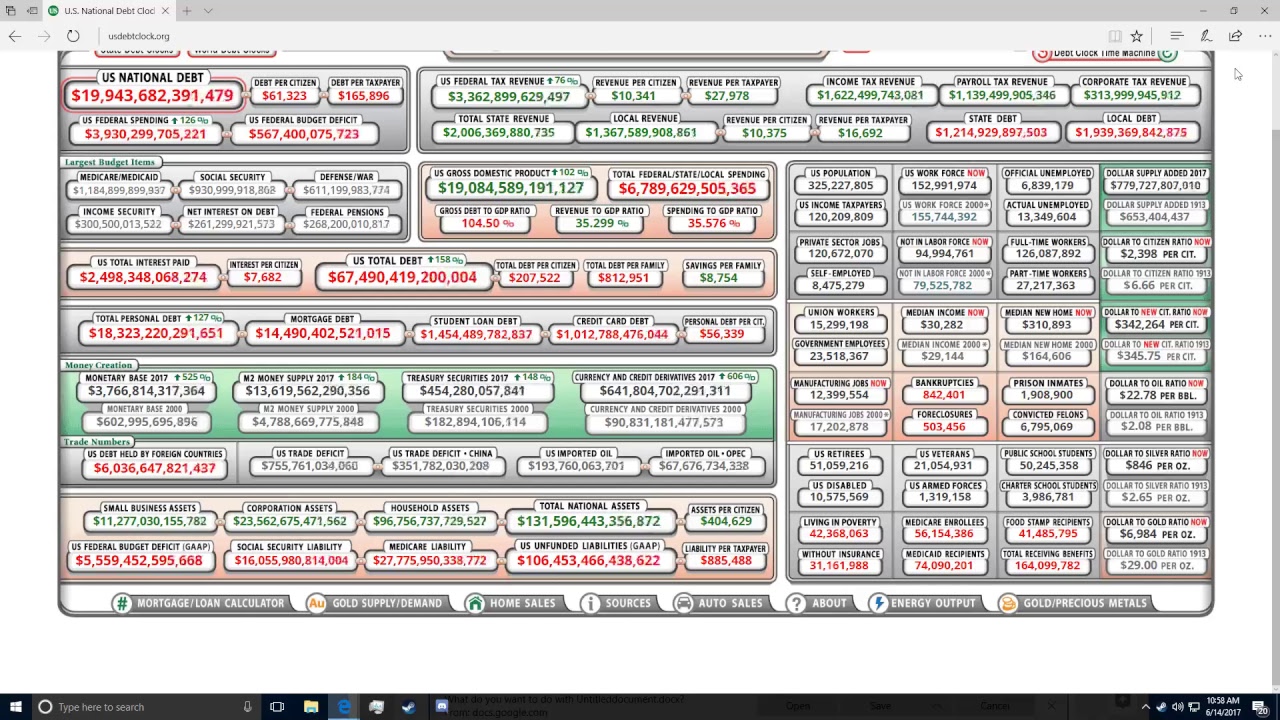Click the Type here to search box
Screen dimensions: 1280x720
147,707
